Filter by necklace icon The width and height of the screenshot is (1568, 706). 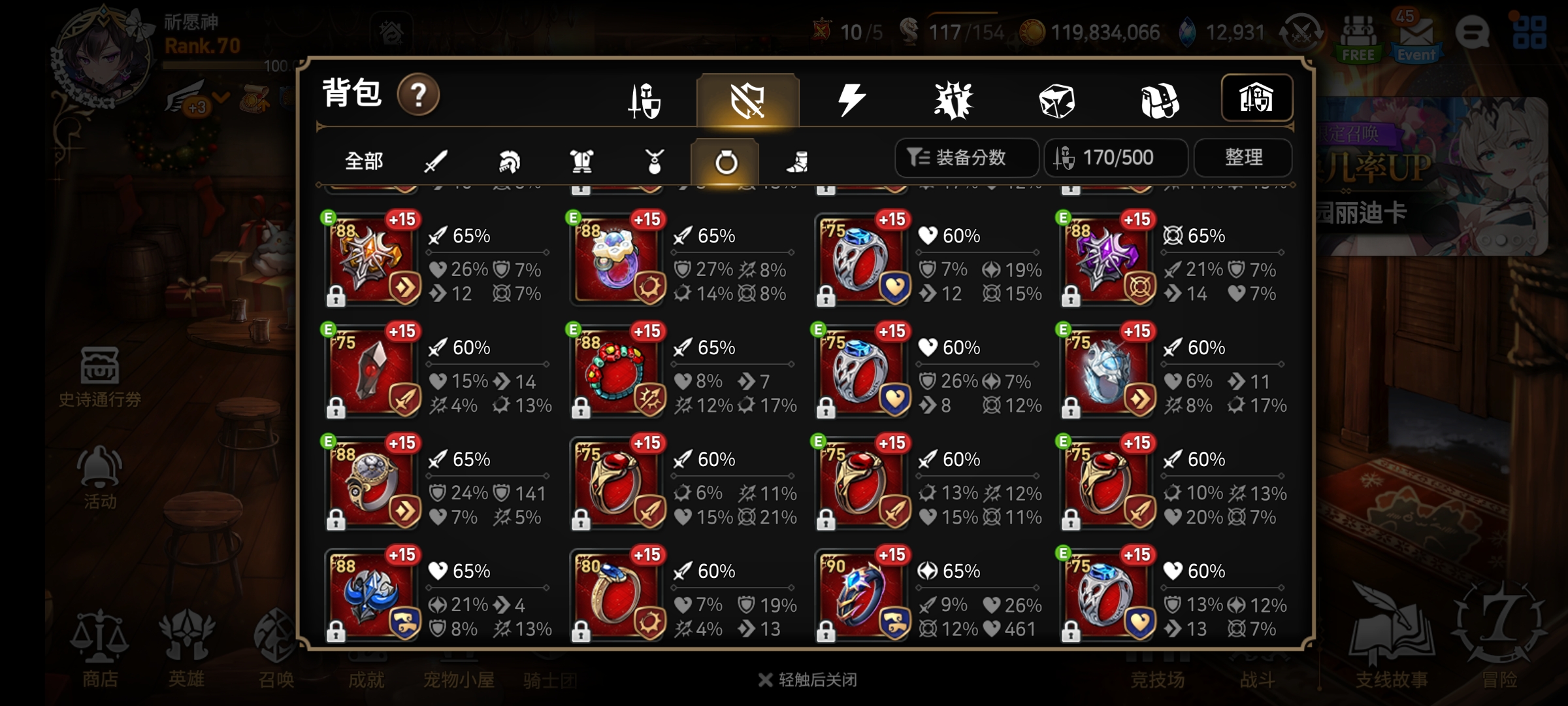[x=654, y=161]
